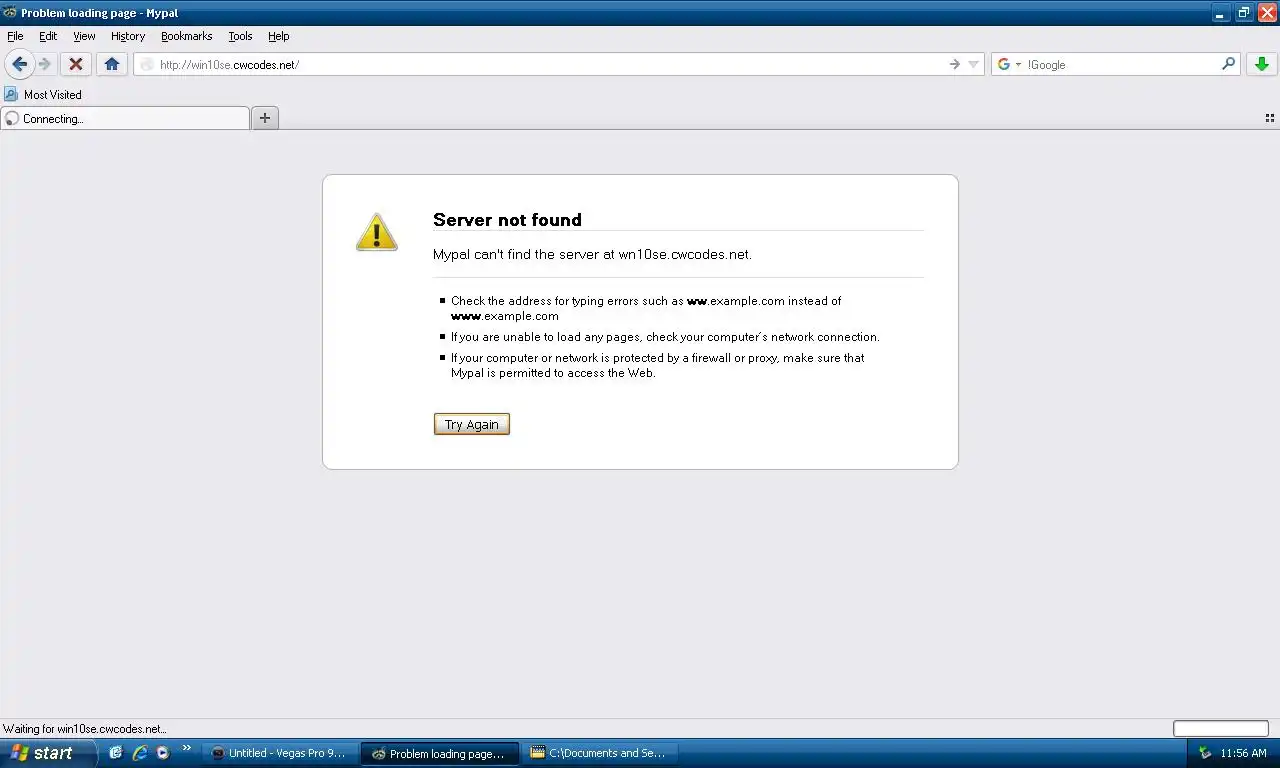This screenshot has height=768, width=1280.
Task: Show tab groups via the grid icon
Action: click(1270, 118)
